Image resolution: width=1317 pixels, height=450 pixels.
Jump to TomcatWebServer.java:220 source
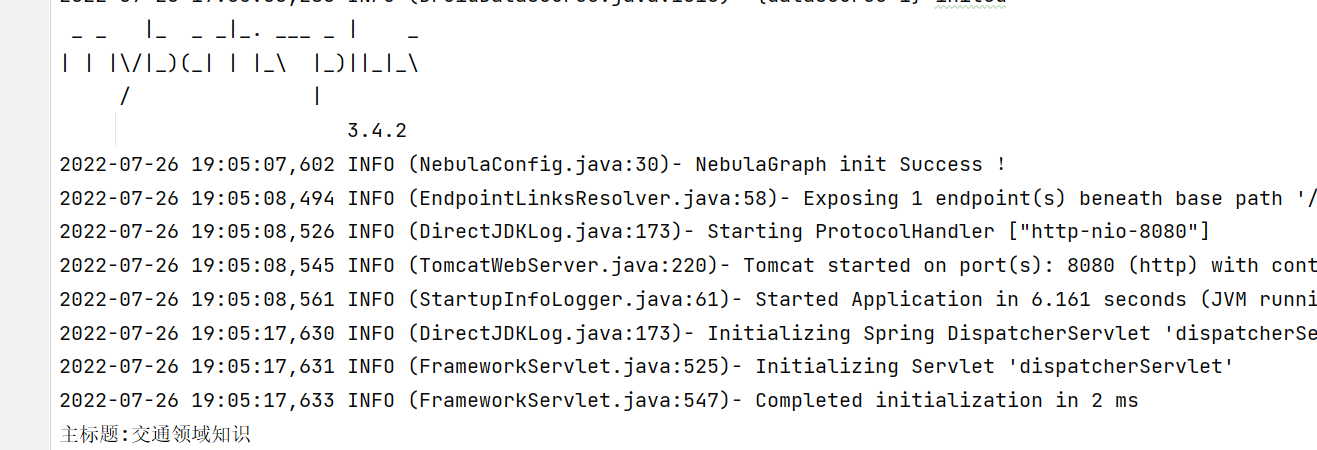pos(562,266)
